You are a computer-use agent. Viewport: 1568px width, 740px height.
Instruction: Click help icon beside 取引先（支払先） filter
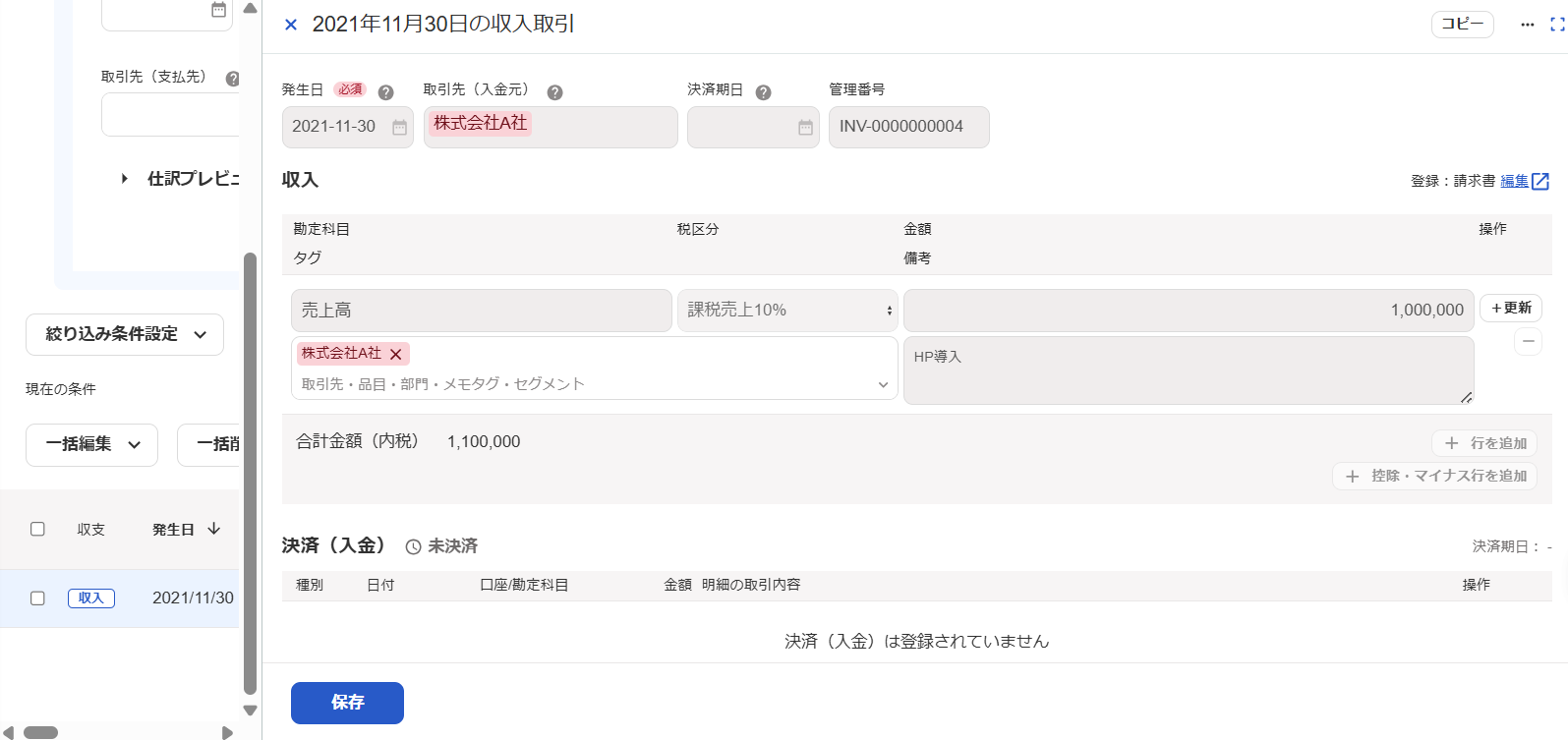[x=232, y=79]
